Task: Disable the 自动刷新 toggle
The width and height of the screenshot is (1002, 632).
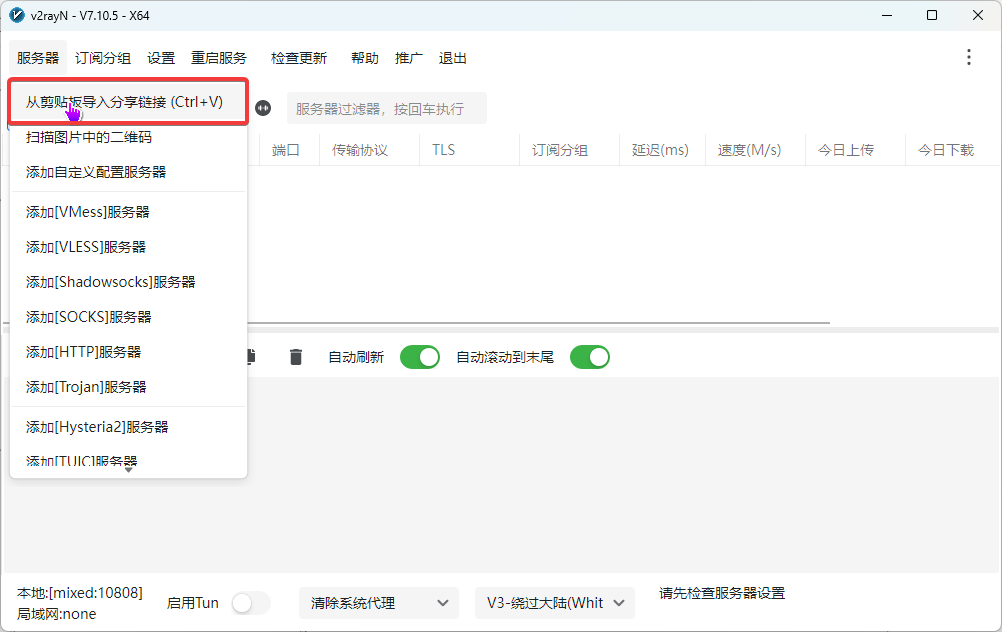Action: point(419,356)
